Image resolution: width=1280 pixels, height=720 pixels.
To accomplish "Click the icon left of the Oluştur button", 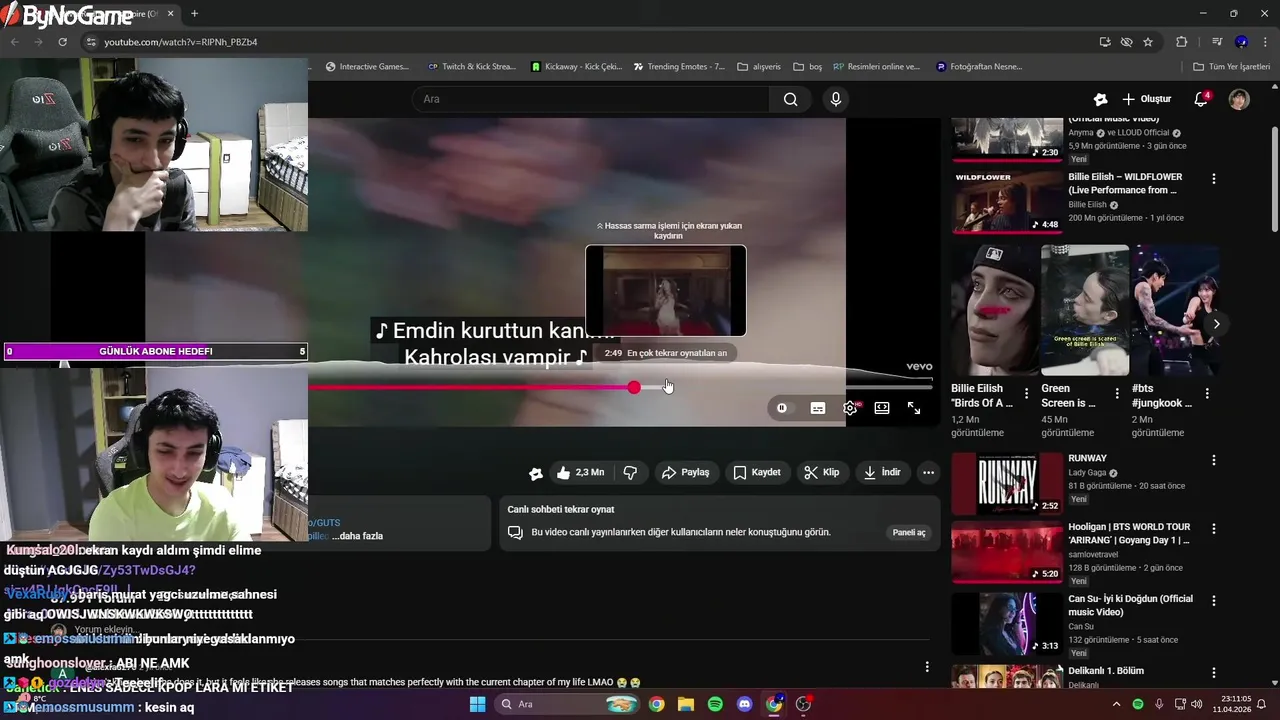I will (1100, 99).
